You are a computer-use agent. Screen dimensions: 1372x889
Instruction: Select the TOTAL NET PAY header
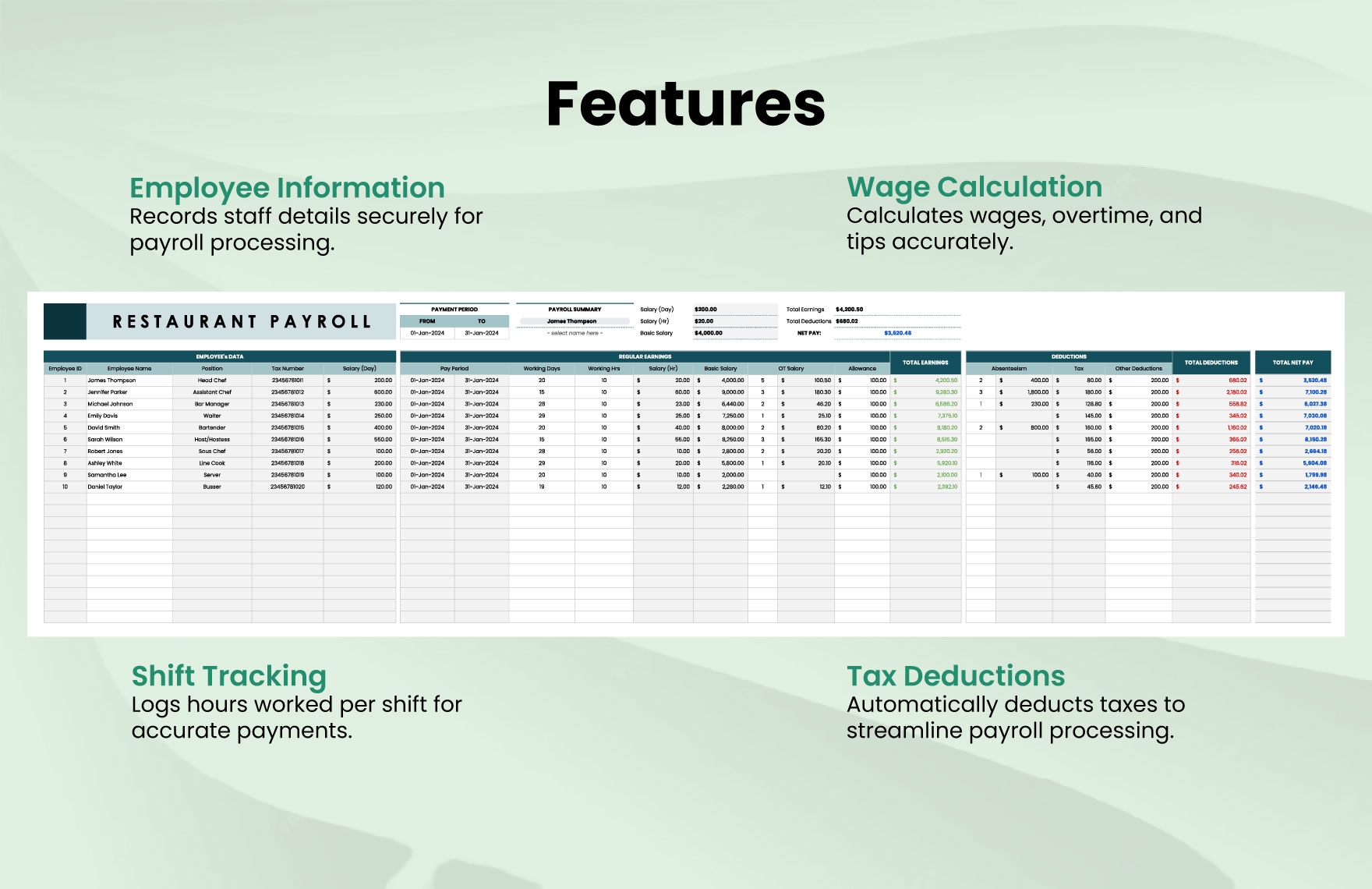point(1292,363)
